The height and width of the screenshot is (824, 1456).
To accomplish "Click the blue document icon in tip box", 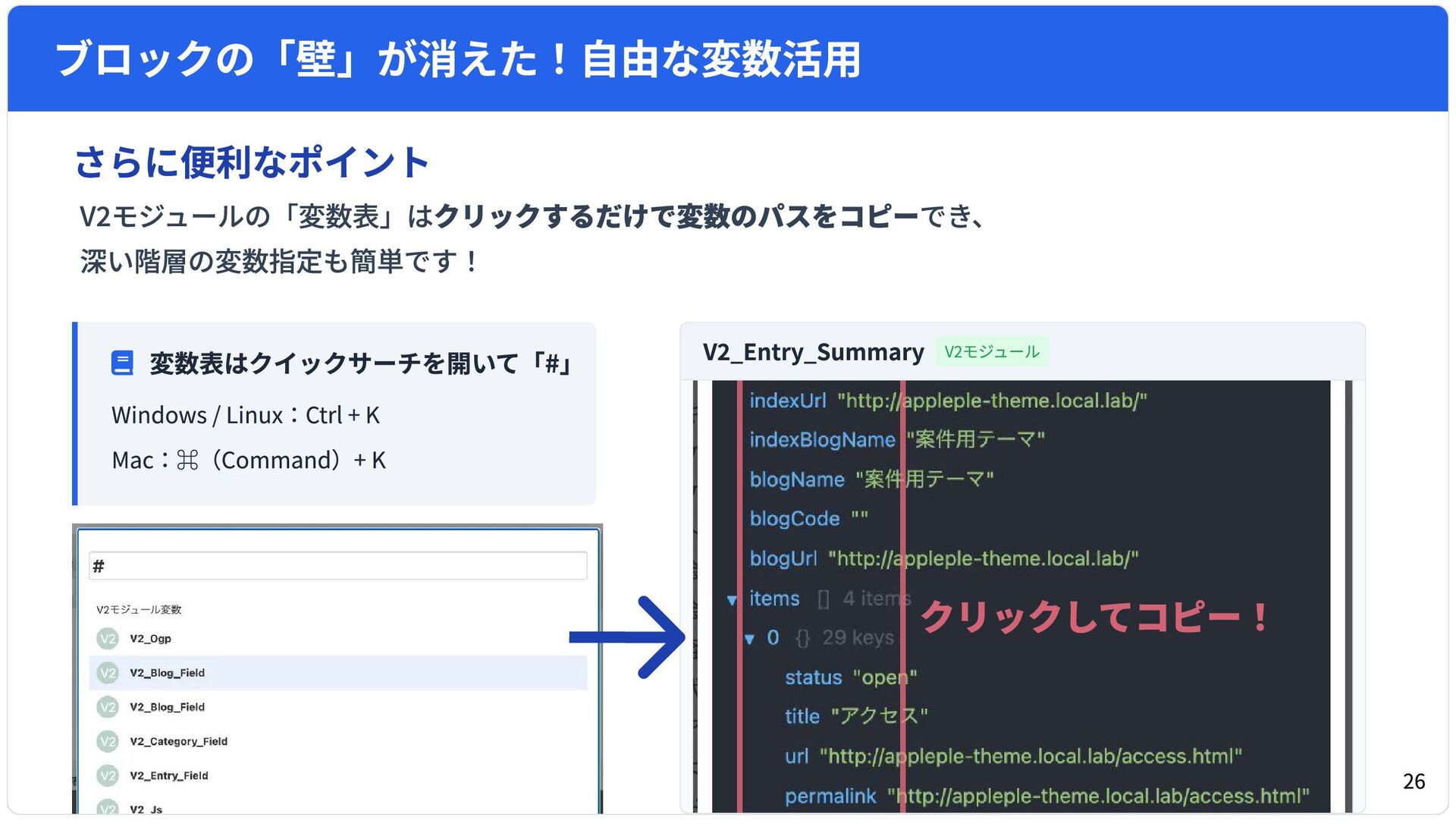I will pyautogui.click(x=122, y=363).
